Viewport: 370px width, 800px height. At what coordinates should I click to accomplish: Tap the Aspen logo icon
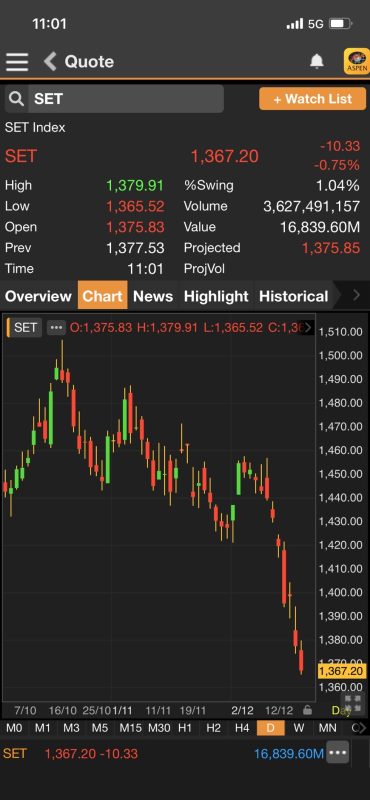[x=357, y=62]
